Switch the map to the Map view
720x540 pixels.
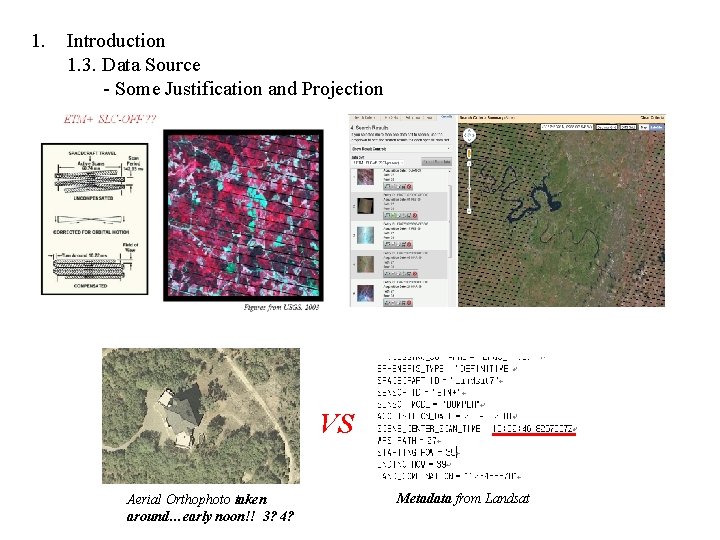[644, 127]
